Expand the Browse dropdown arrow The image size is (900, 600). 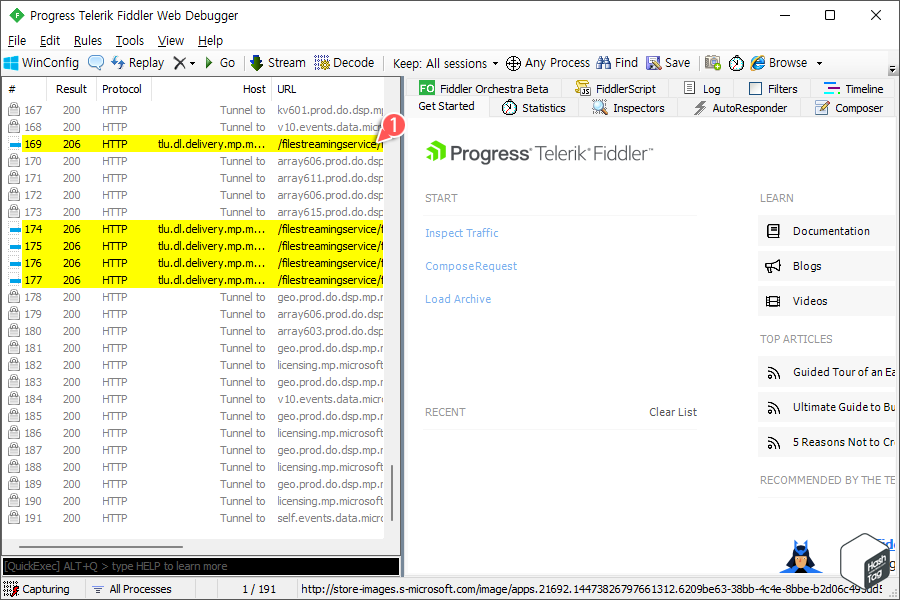click(820, 63)
